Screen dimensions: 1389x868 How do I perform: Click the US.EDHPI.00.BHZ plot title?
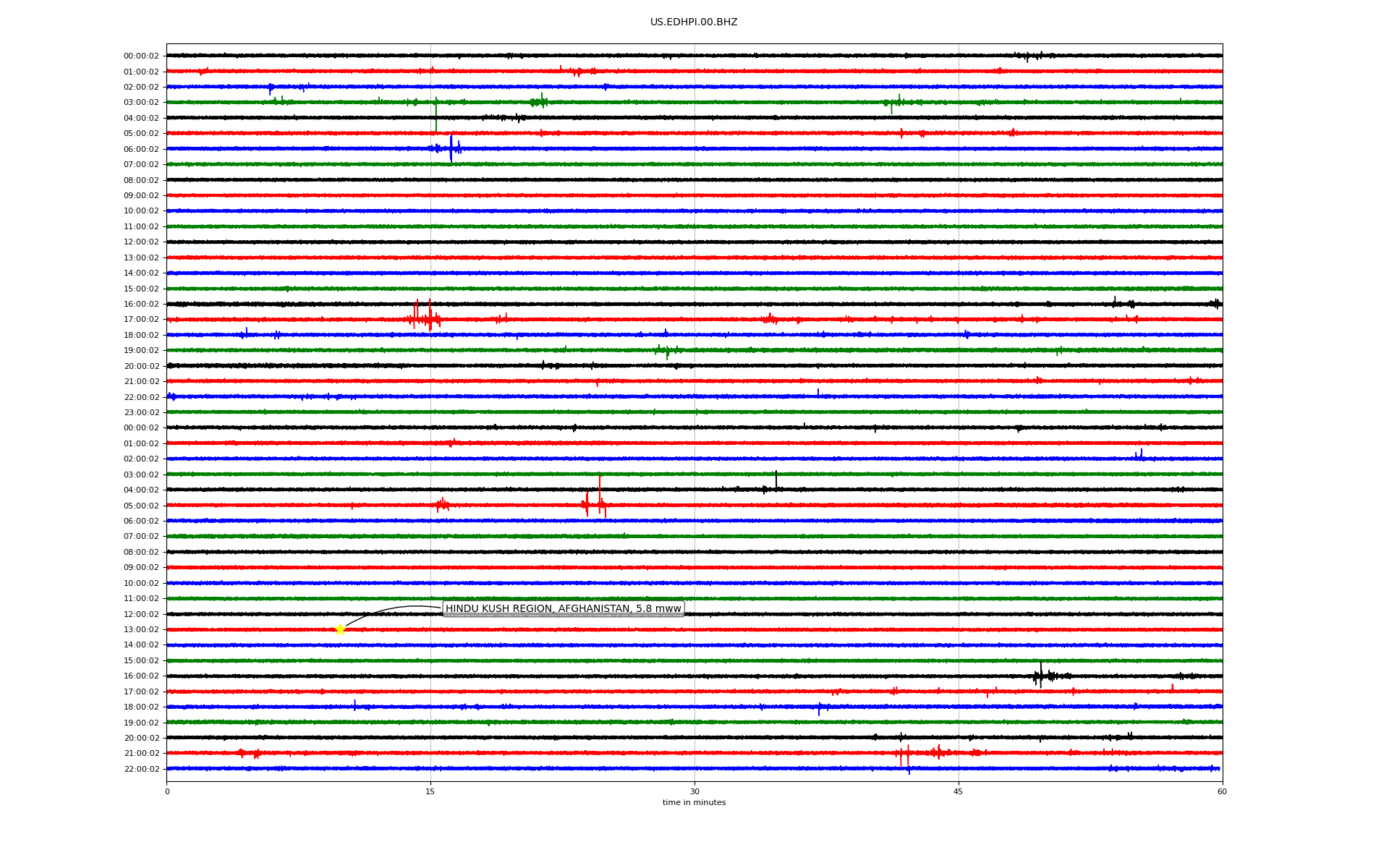point(693,22)
